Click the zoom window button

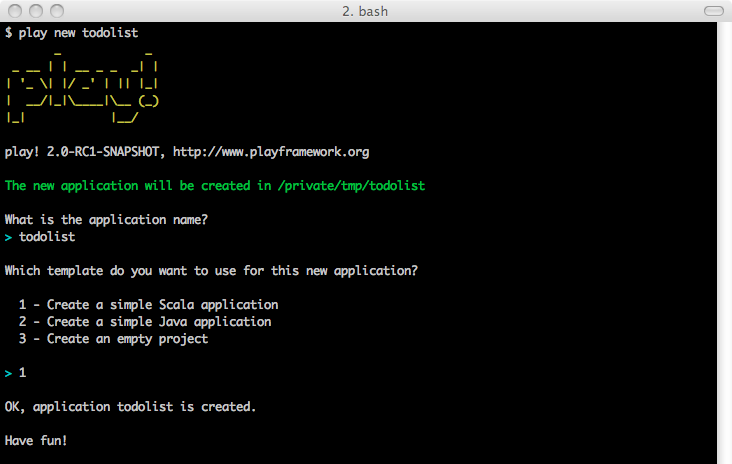pyautogui.click(x=55, y=11)
